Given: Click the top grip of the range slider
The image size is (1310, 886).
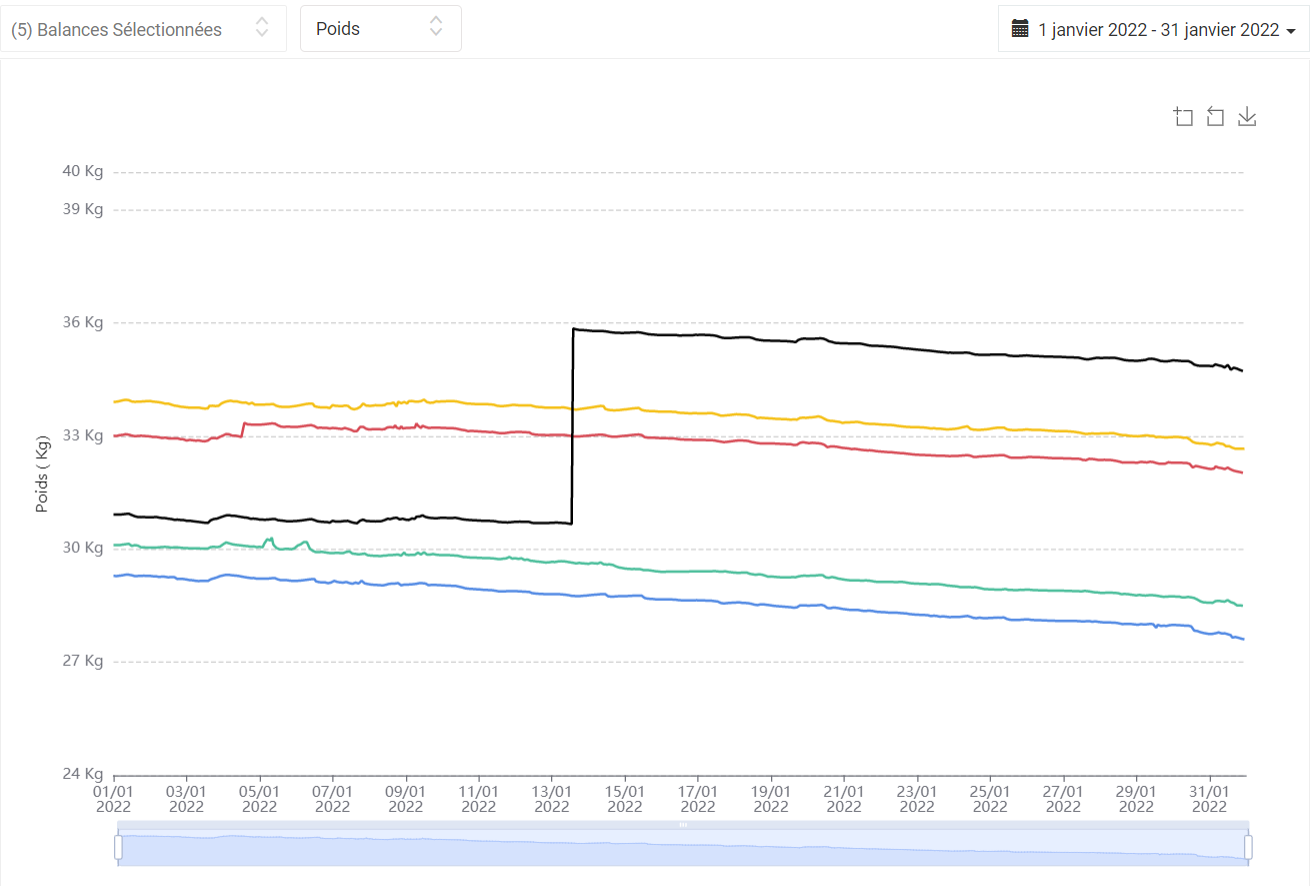Looking at the screenshot, I should [x=684, y=824].
